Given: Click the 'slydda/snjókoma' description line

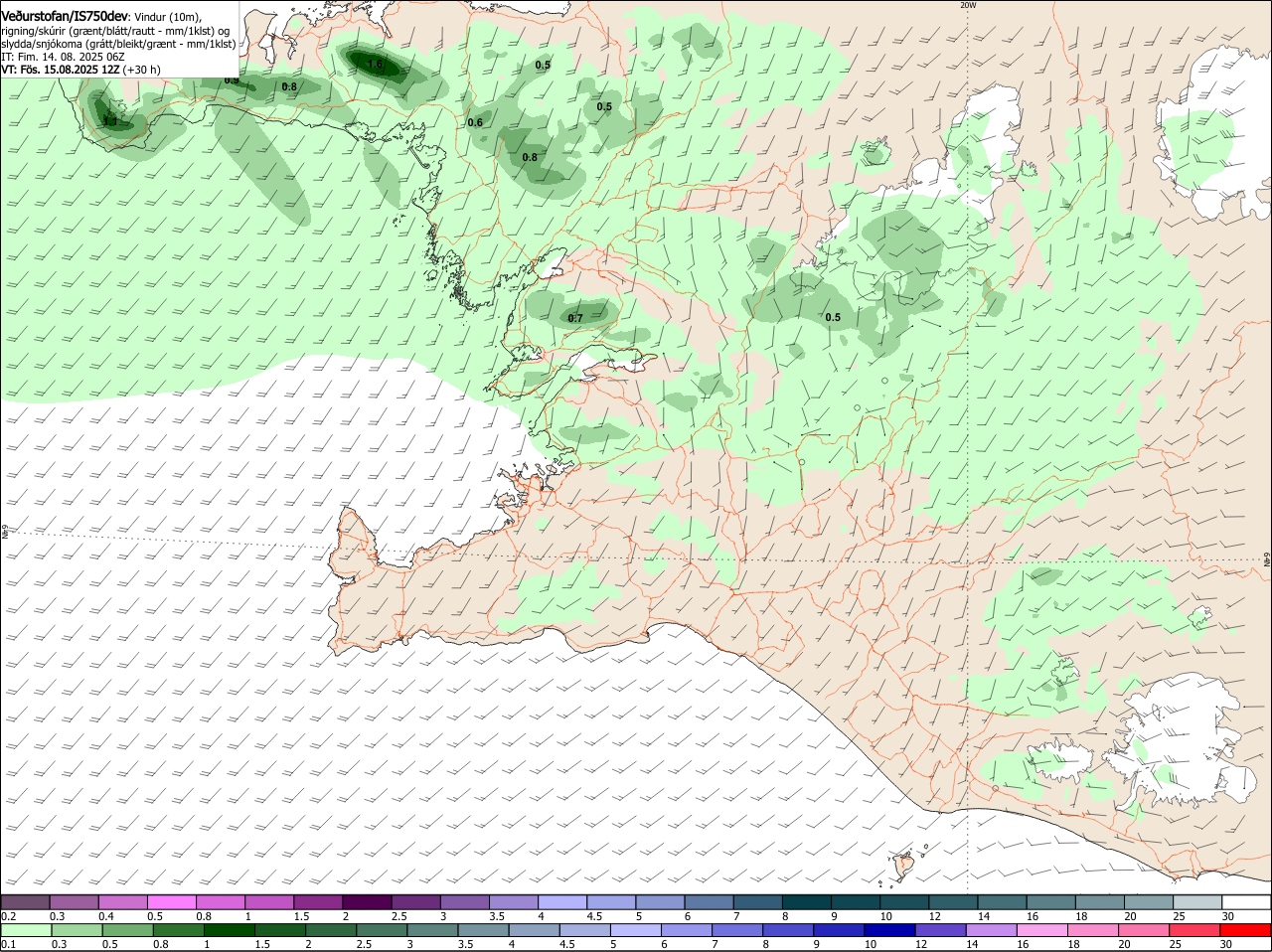Looking at the screenshot, I should point(118,44).
